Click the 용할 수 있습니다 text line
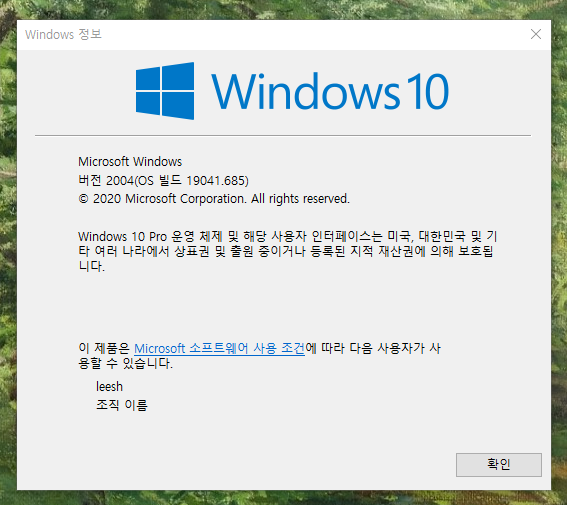This screenshot has height=505, width=567. pos(125,363)
